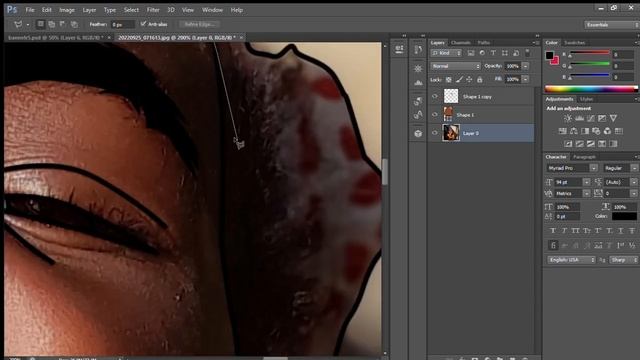Open the Sharp anti-aliasing dropdown
Viewport: 640px width, 360px height.
pos(623,260)
